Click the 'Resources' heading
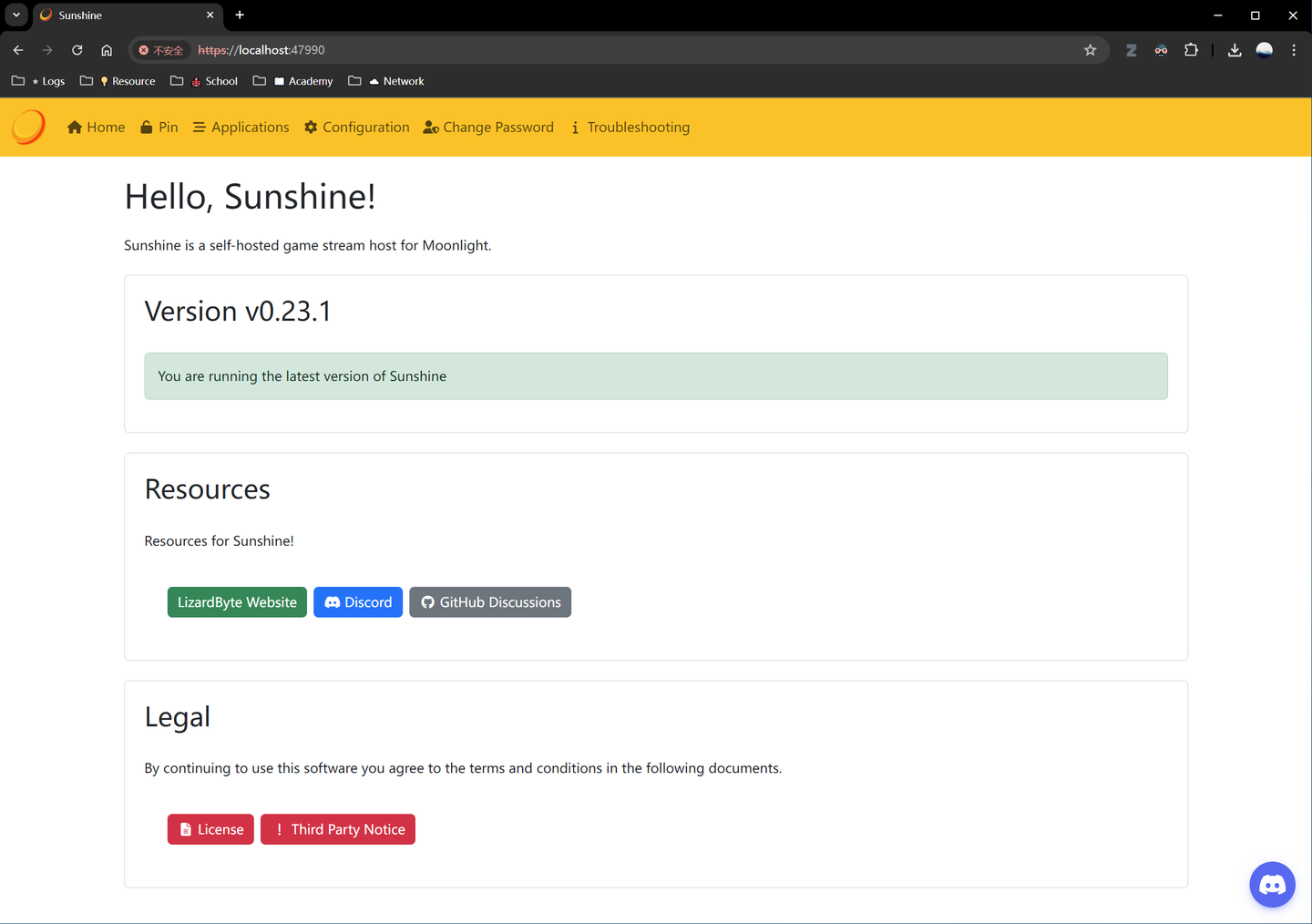Screen dimensions: 1312x924 click(x=208, y=489)
